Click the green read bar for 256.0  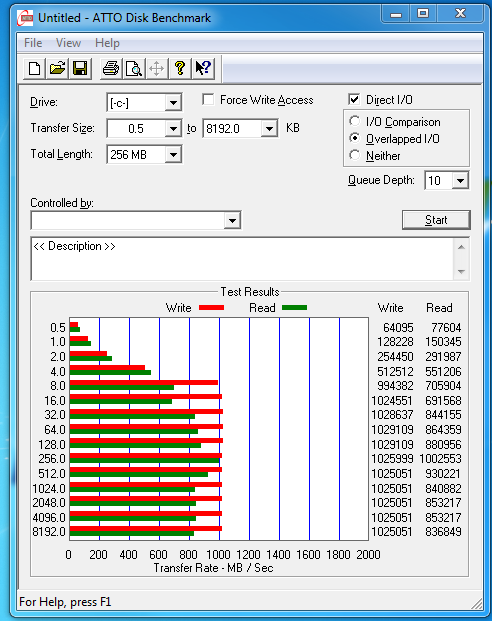(145, 461)
